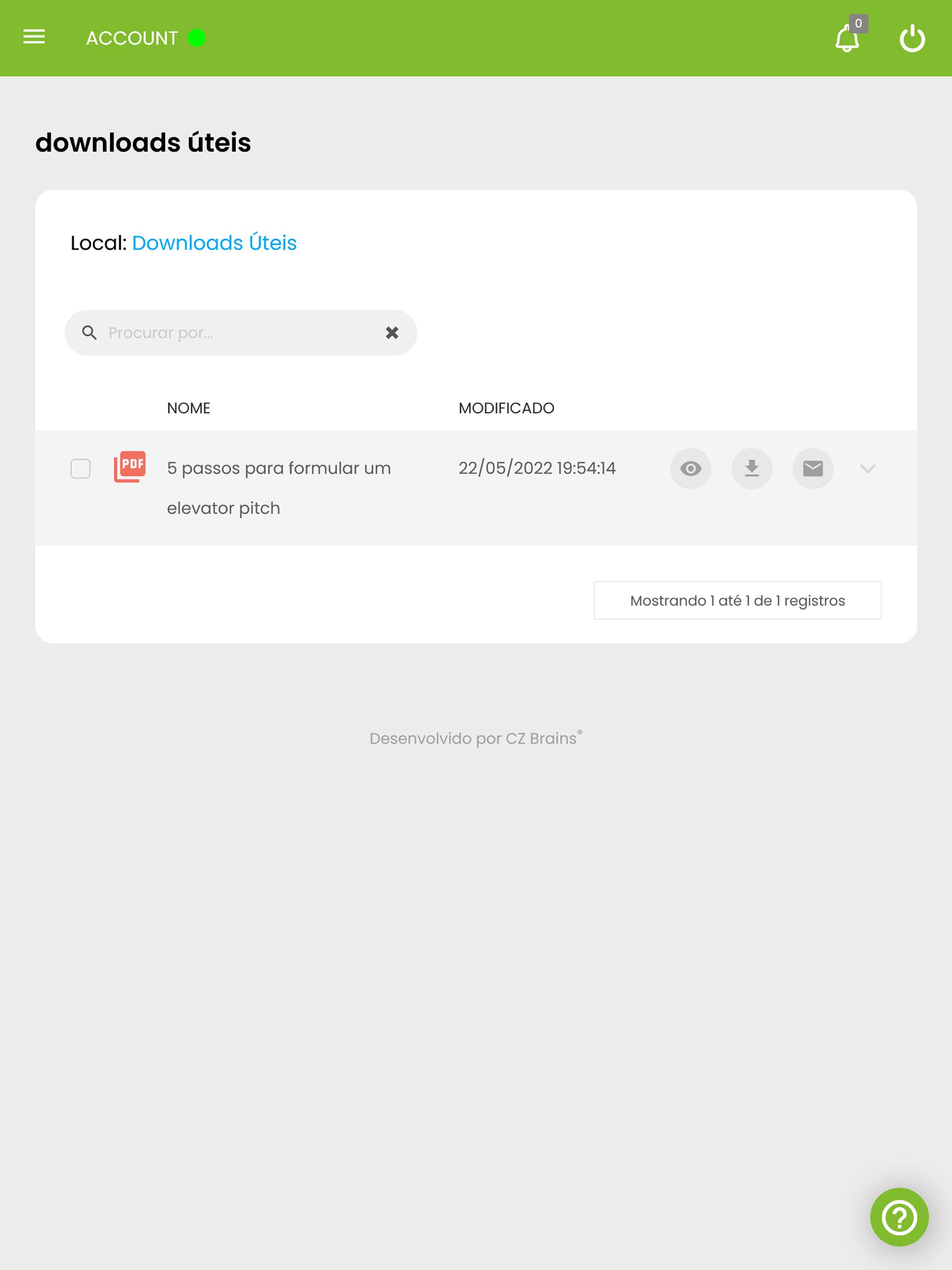Sort by the NOME column header

point(188,408)
